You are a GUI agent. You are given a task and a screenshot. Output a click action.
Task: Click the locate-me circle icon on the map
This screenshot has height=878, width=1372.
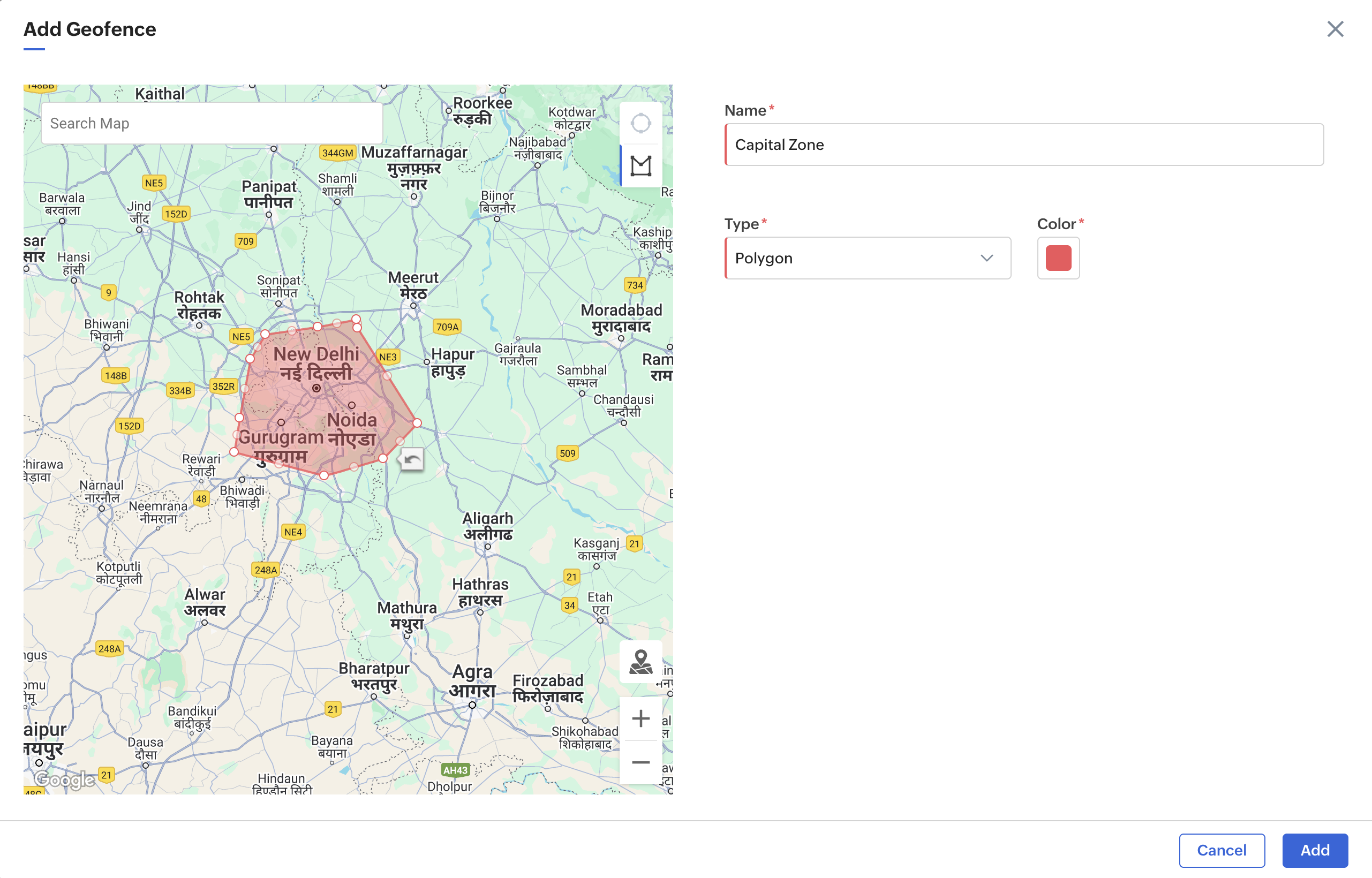[640, 123]
